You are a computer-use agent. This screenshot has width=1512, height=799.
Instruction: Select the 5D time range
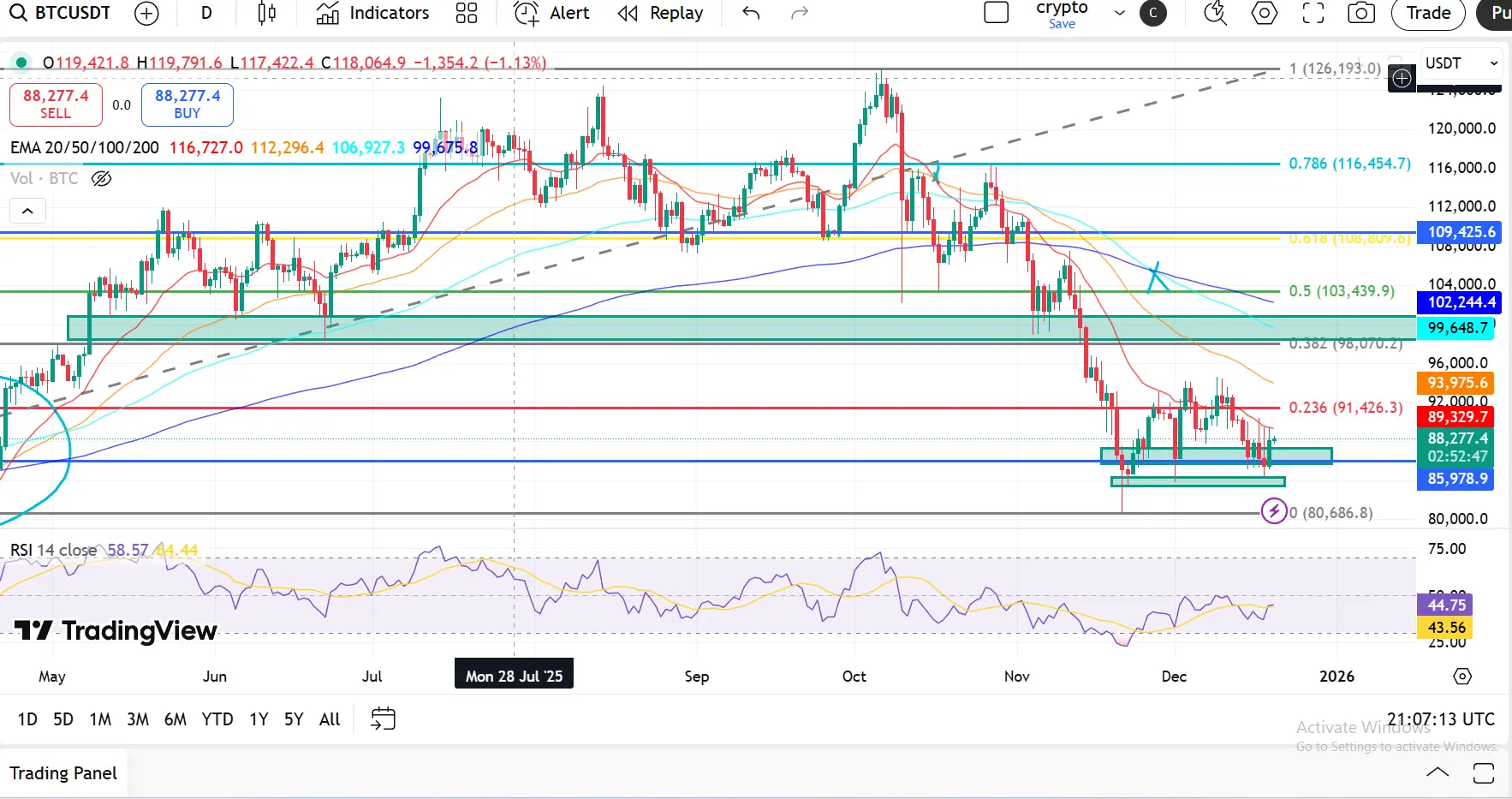tap(63, 719)
